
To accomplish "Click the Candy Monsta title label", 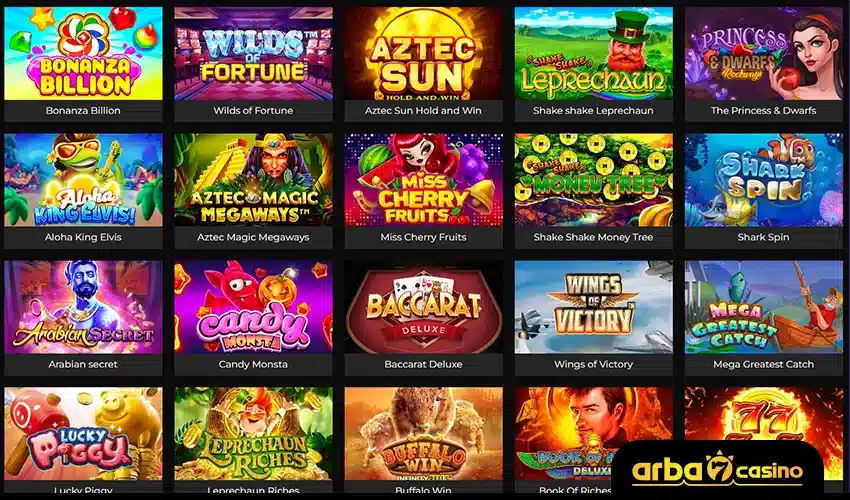I will tap(253, 364).
